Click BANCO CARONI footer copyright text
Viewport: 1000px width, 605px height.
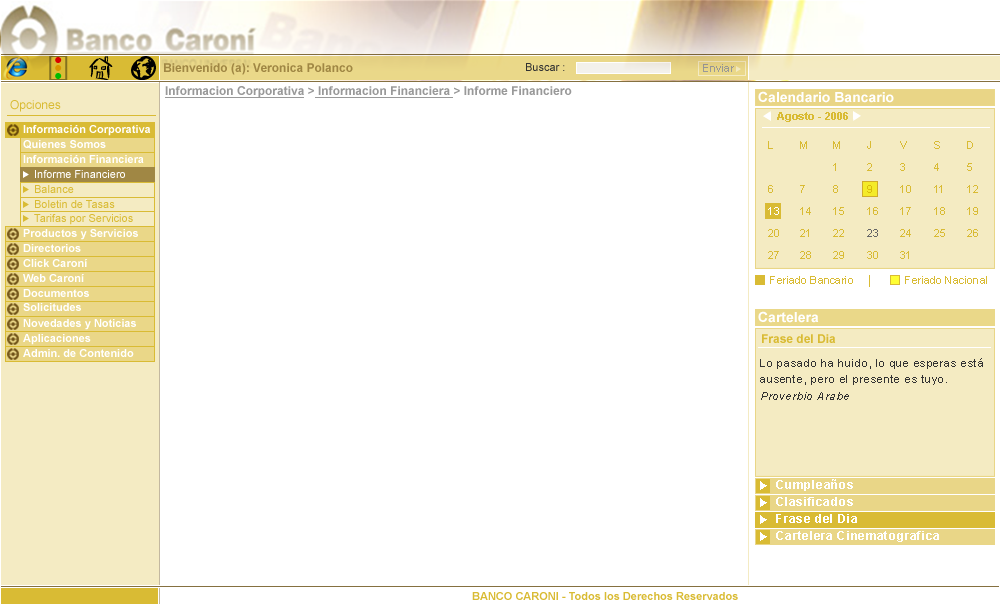point(605,596)
